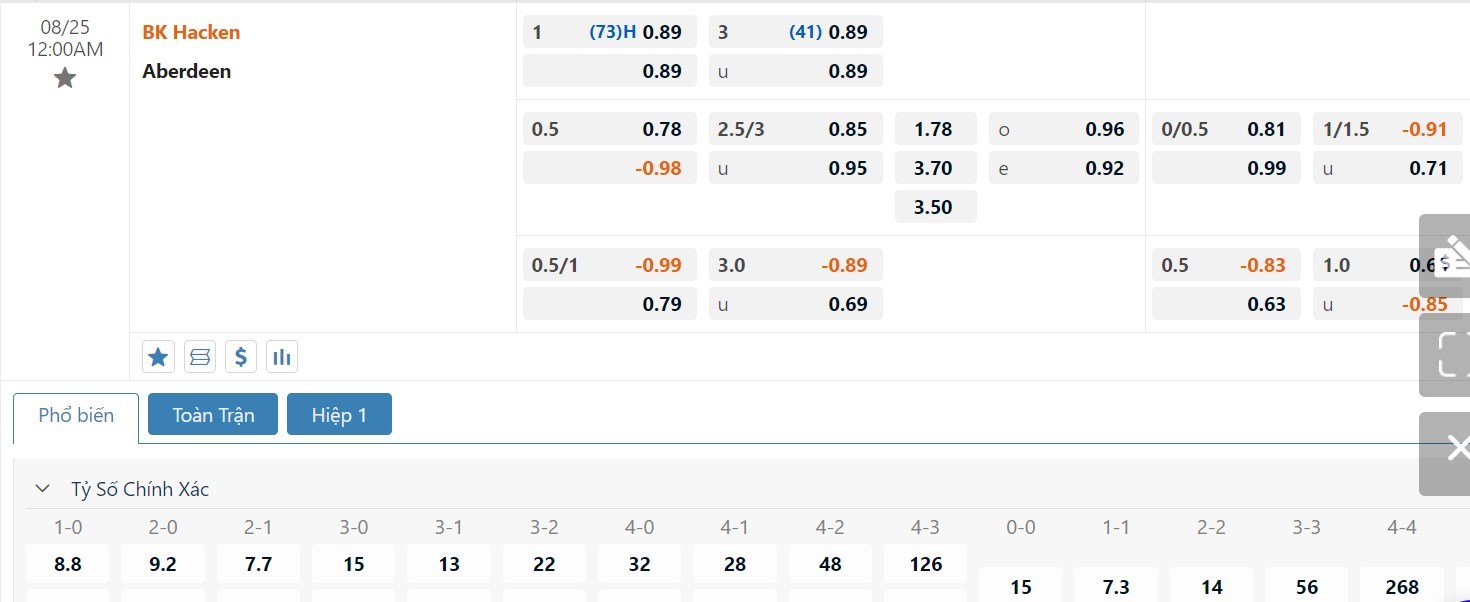
Task: Collapse the Tỷ Số Chính Xác section chevron
Action: point(42,489)
